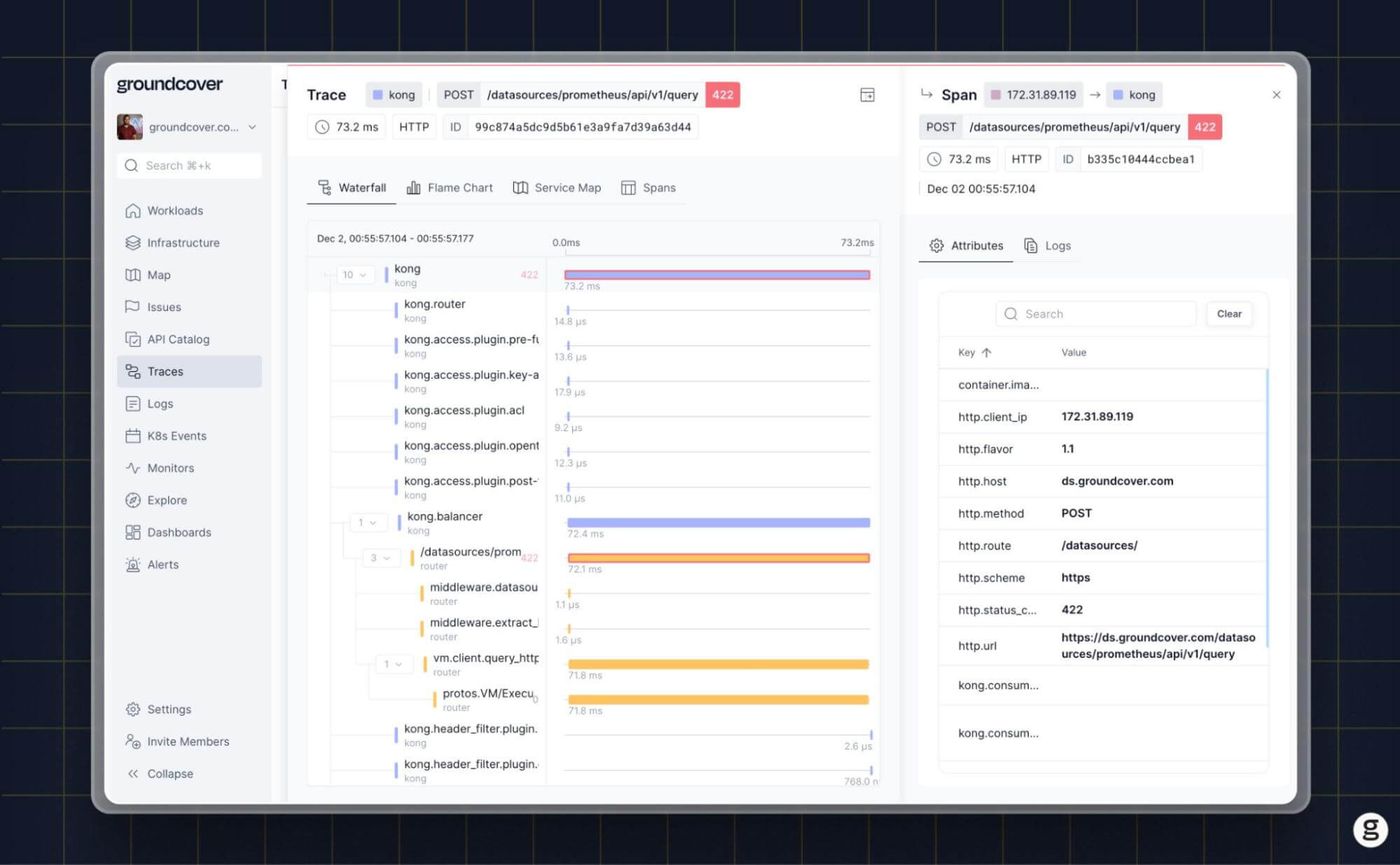This screenshot has height=865, width=1400.
Task: Collapse the /datasources/prom span with 3 children
Action: (x=381, y=558)
